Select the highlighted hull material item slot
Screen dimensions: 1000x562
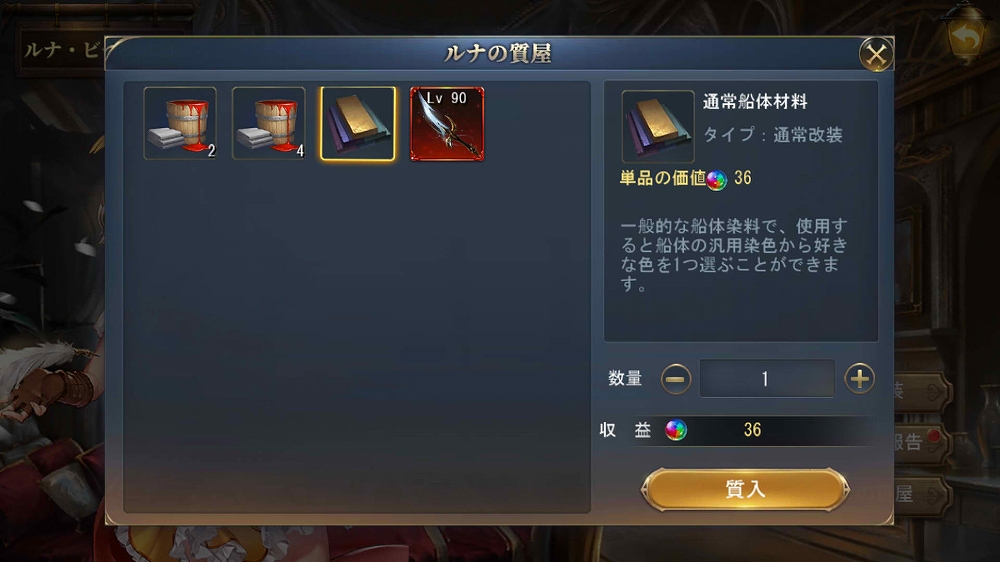358,123
